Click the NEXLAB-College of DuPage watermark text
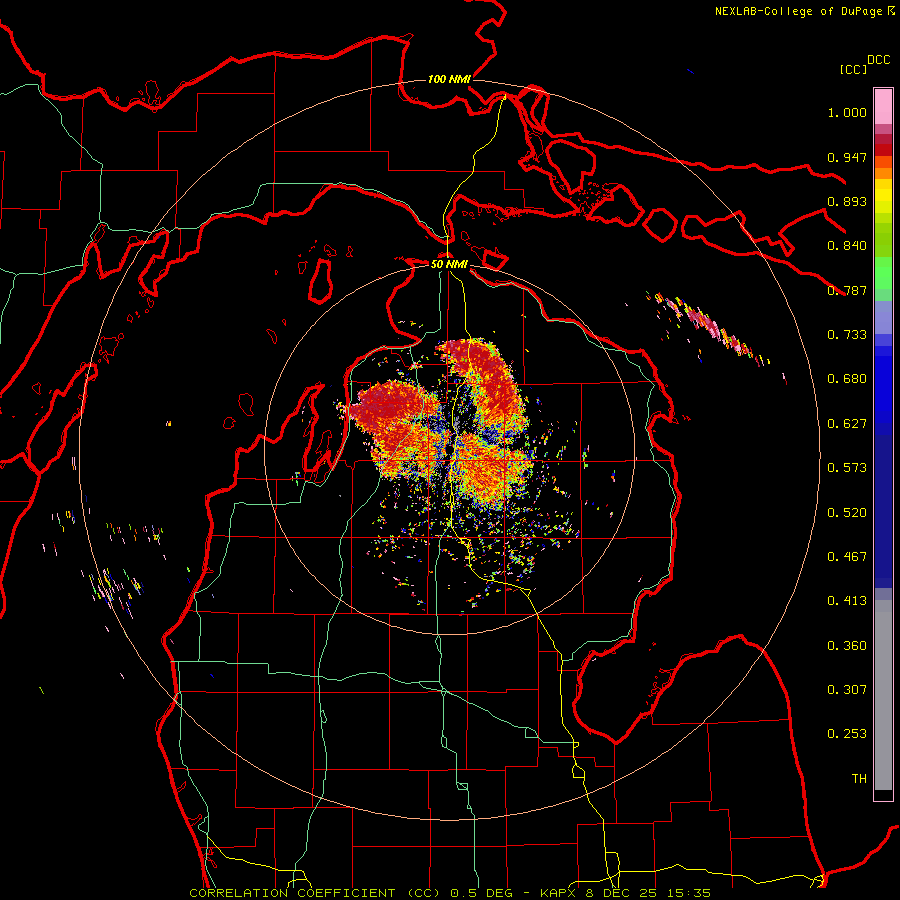The width and height of the screenshot is (900, 900). pos(804,11)
